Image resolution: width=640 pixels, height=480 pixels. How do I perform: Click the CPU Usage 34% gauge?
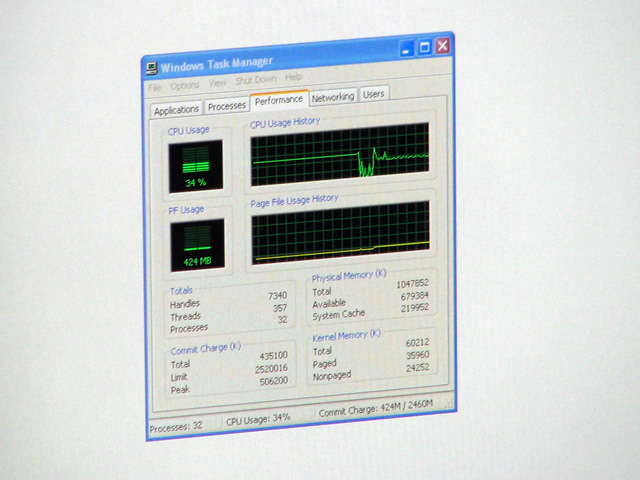click(195, 165)
